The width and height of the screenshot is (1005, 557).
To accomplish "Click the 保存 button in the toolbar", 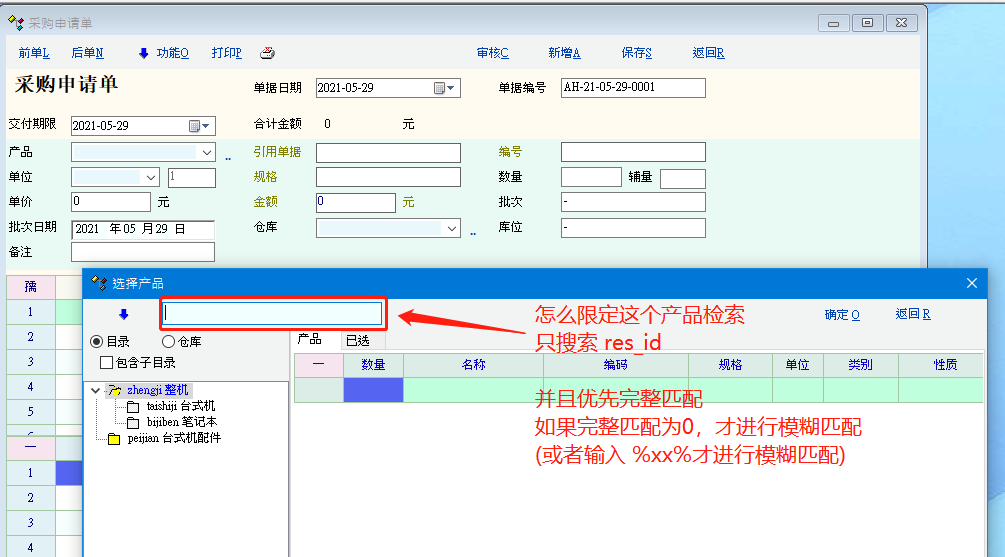I will [636, 53].
